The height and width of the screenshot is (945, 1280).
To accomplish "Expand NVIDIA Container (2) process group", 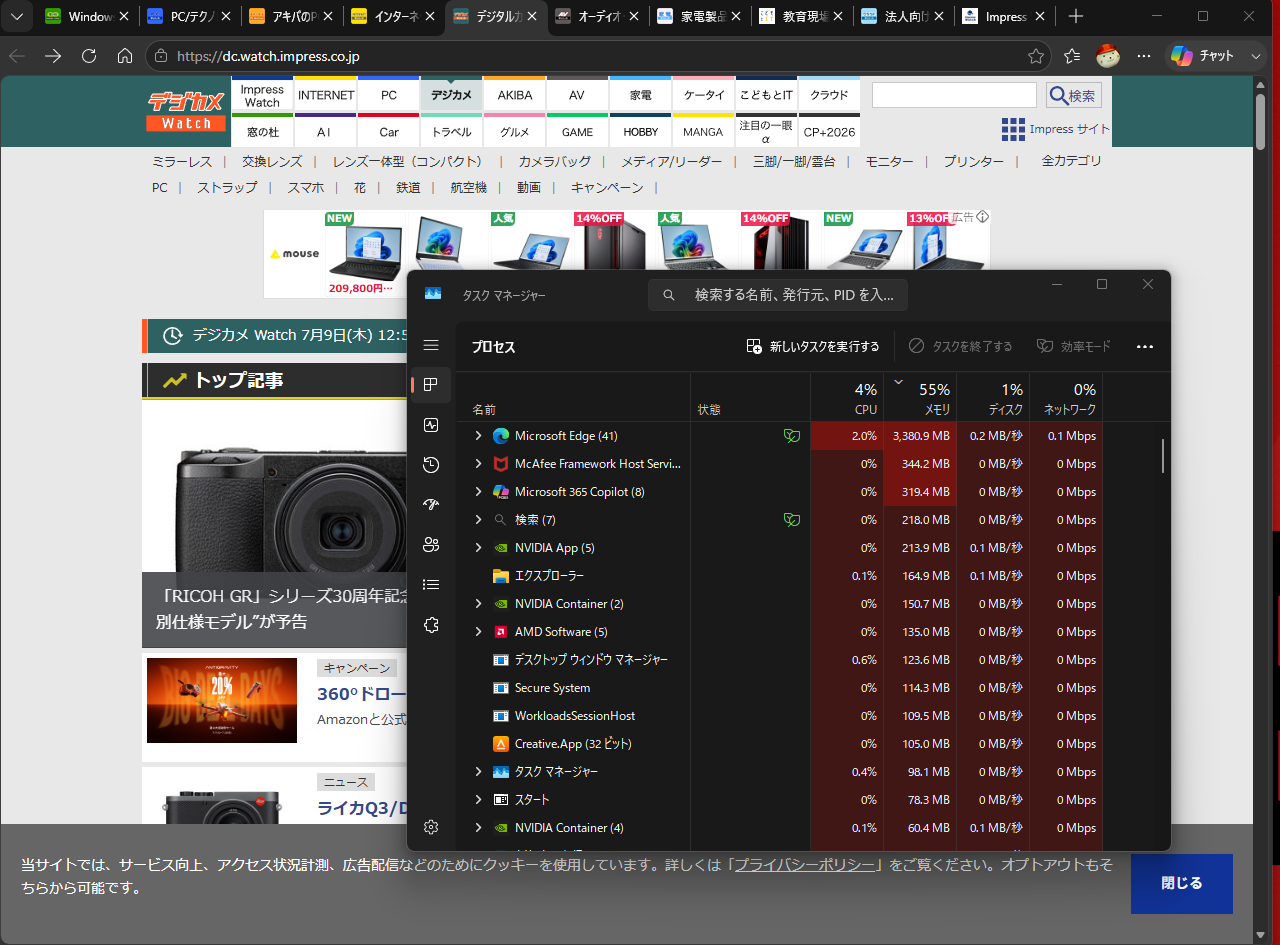I will (478, 604).
